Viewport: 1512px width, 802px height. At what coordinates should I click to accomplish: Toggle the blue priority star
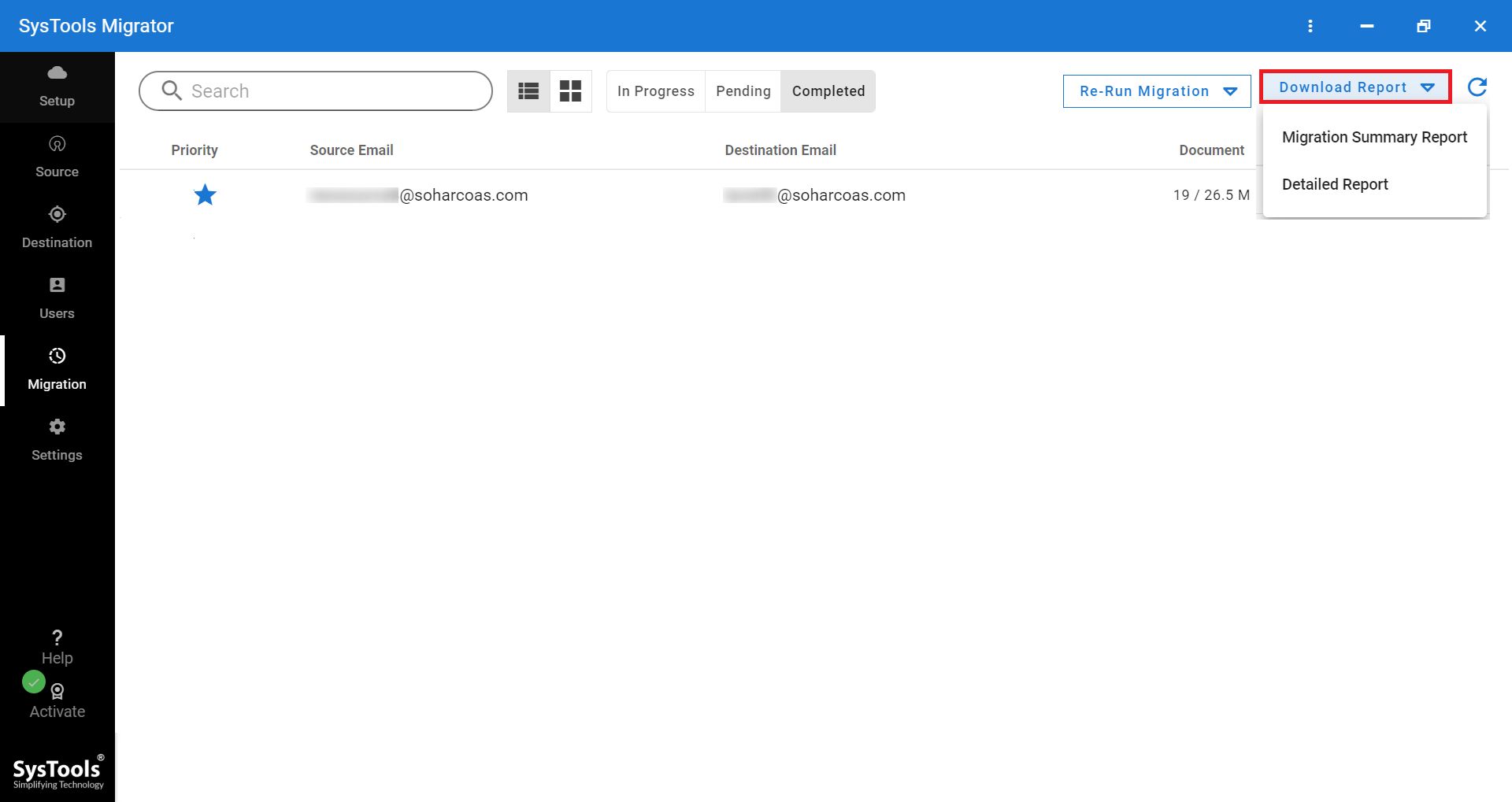click(205, 195)
